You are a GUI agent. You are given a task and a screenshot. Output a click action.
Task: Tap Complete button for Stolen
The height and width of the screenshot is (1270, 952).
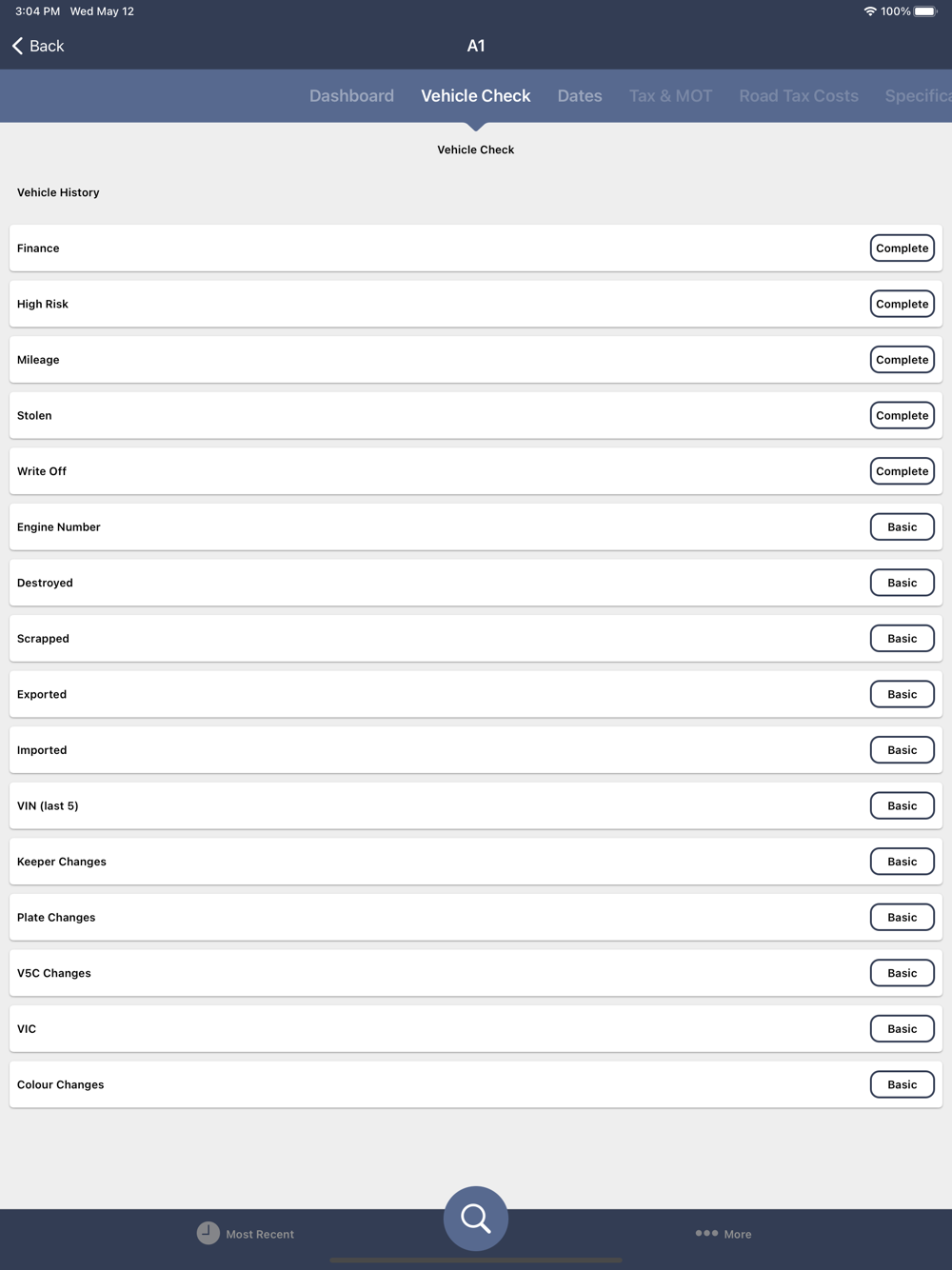pos(902,416)
